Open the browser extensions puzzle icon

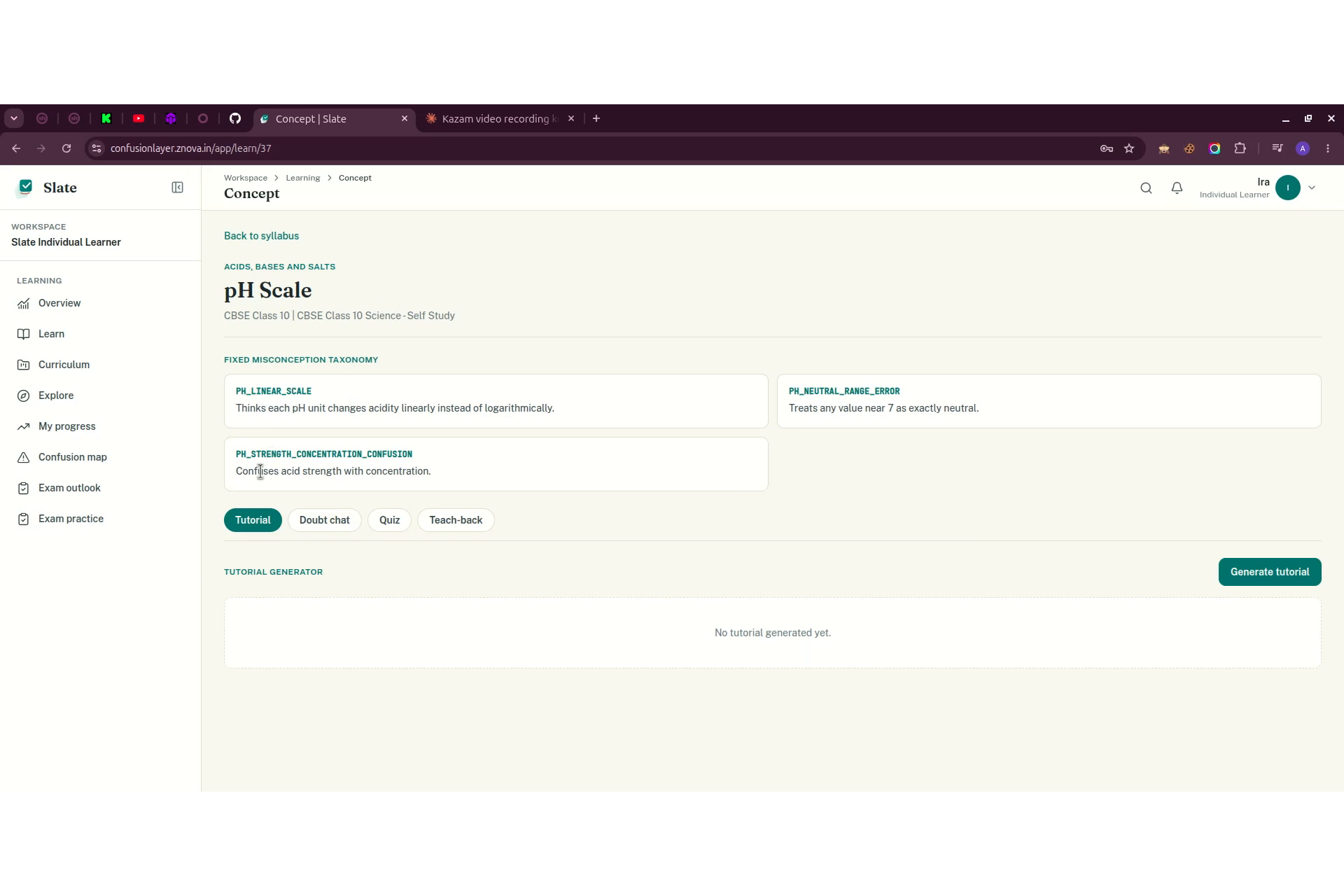1240,148
